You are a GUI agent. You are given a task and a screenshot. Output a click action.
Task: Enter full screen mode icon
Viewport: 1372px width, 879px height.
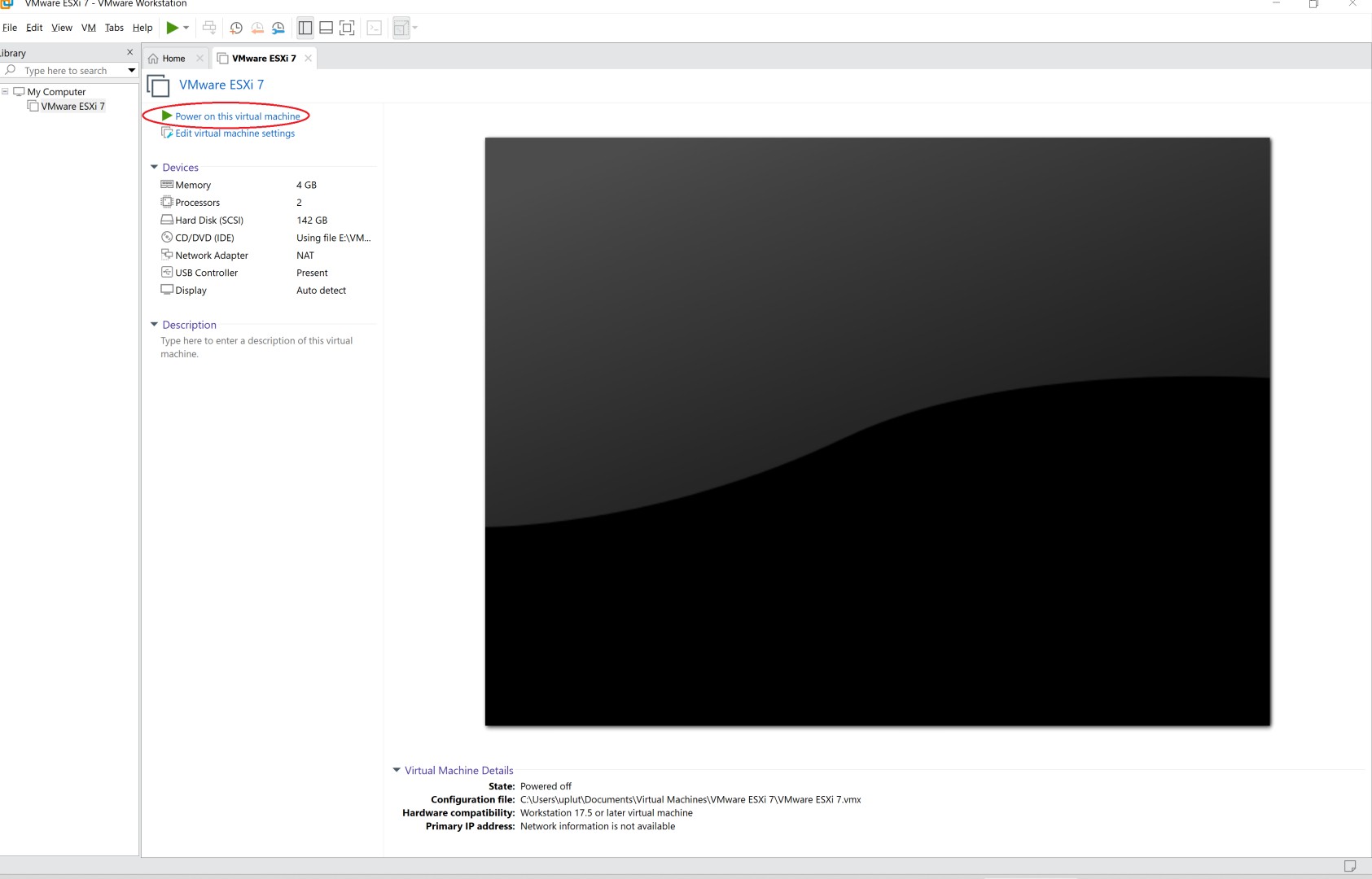(347, 28)
